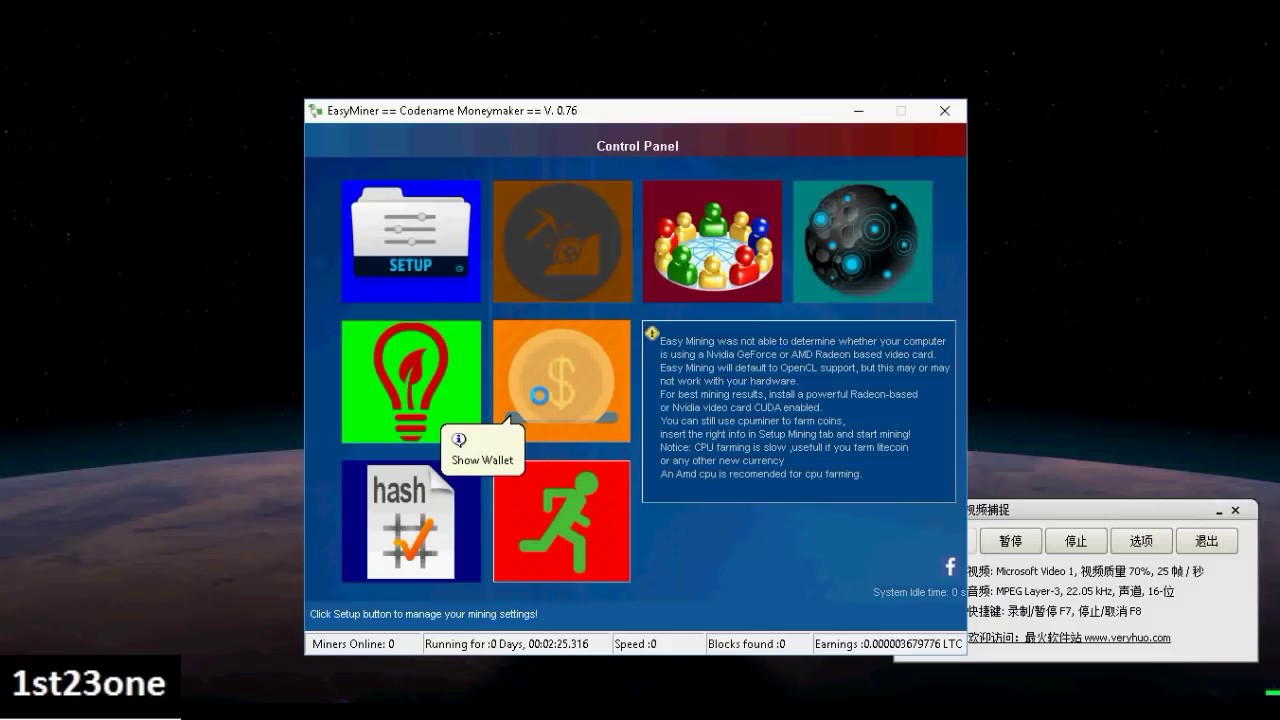1280x720 pixels.
Task: Visit the www.veryhuo.com link
Action: point(1126,637)
